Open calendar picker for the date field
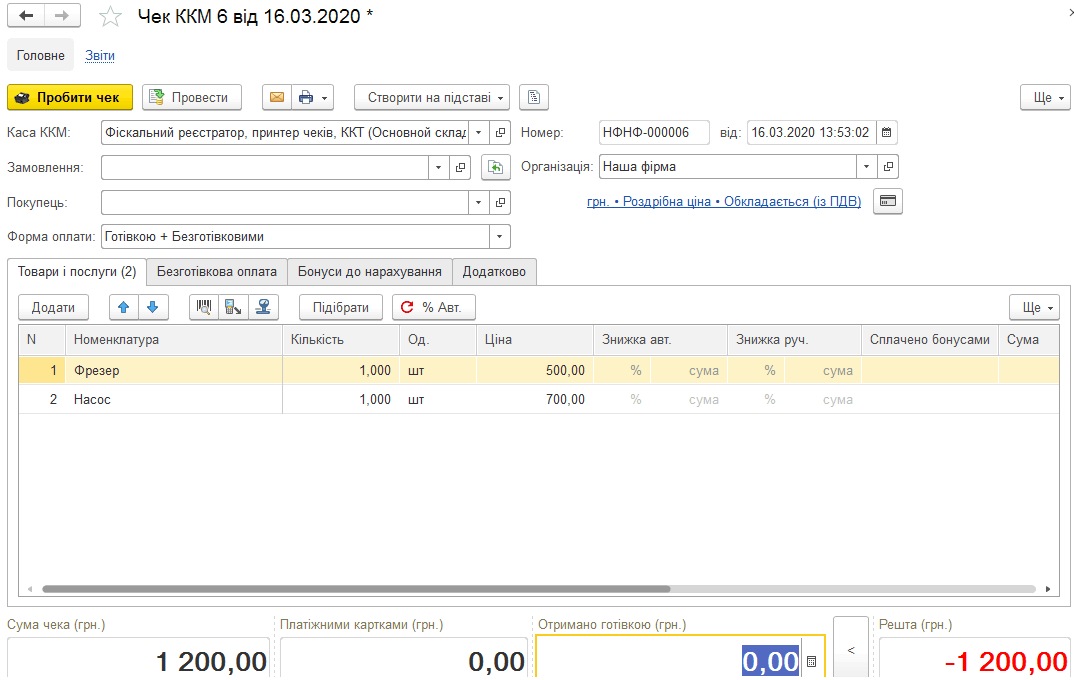Screen dimensions: 1074x680 click(x=886, y=132)
